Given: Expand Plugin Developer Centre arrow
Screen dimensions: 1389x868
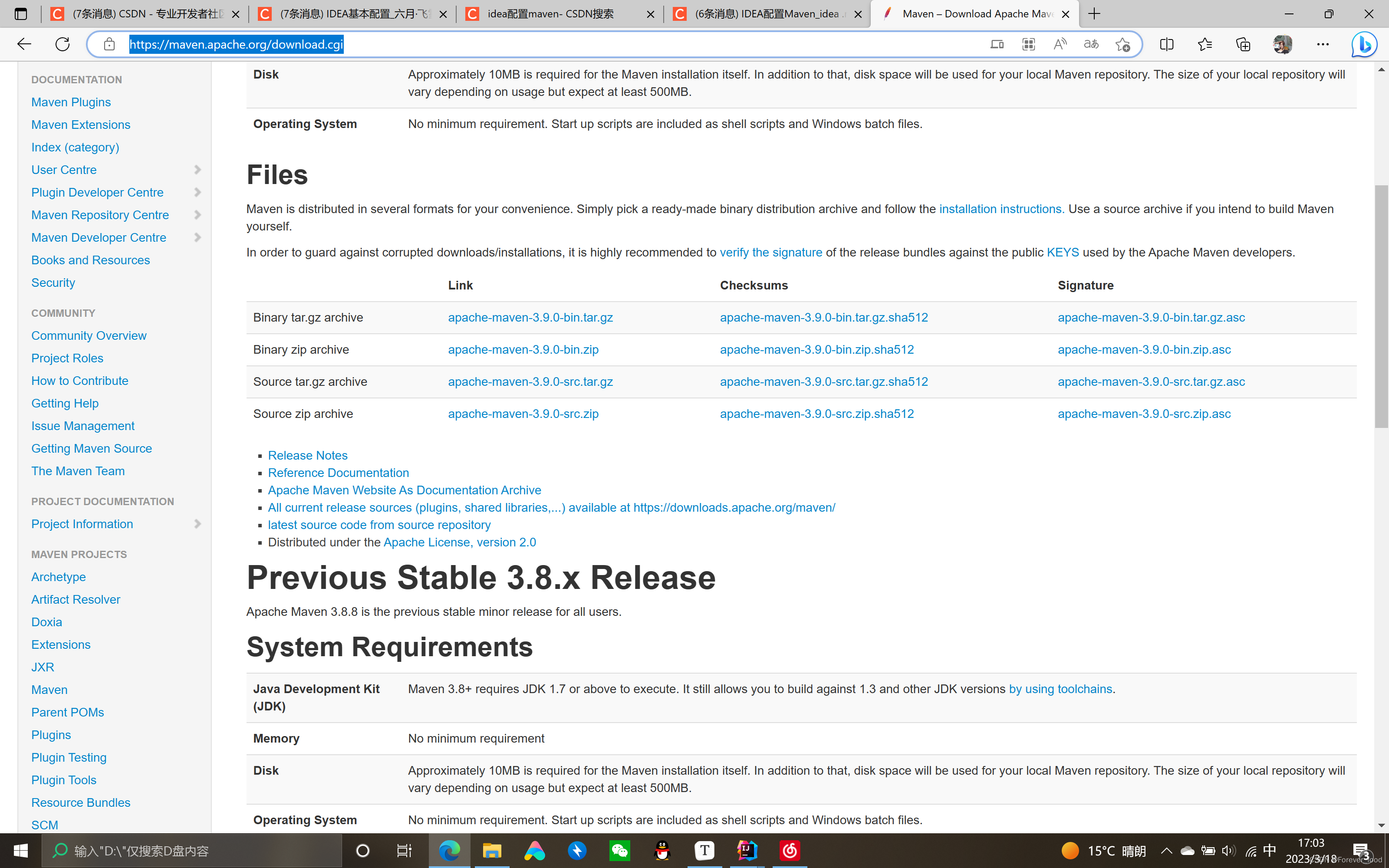Looking at the screenshot, I should (197, 192).
